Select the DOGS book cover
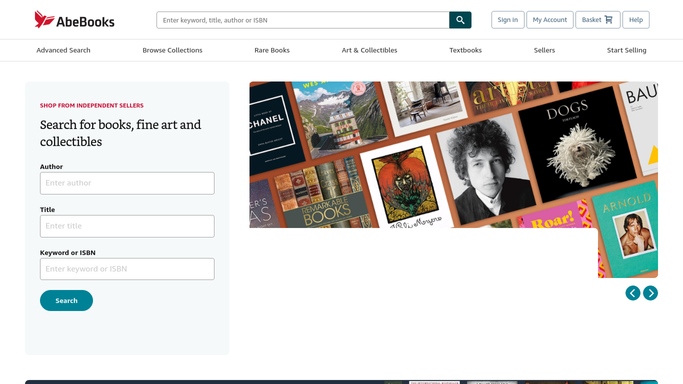 pyautogui.click(x=577, y=145)
